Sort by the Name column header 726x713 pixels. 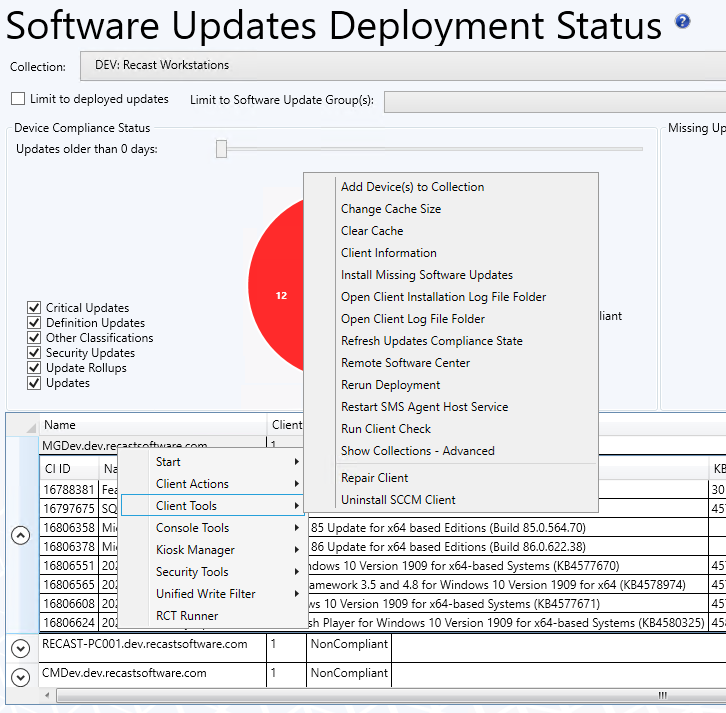point(153,425)
